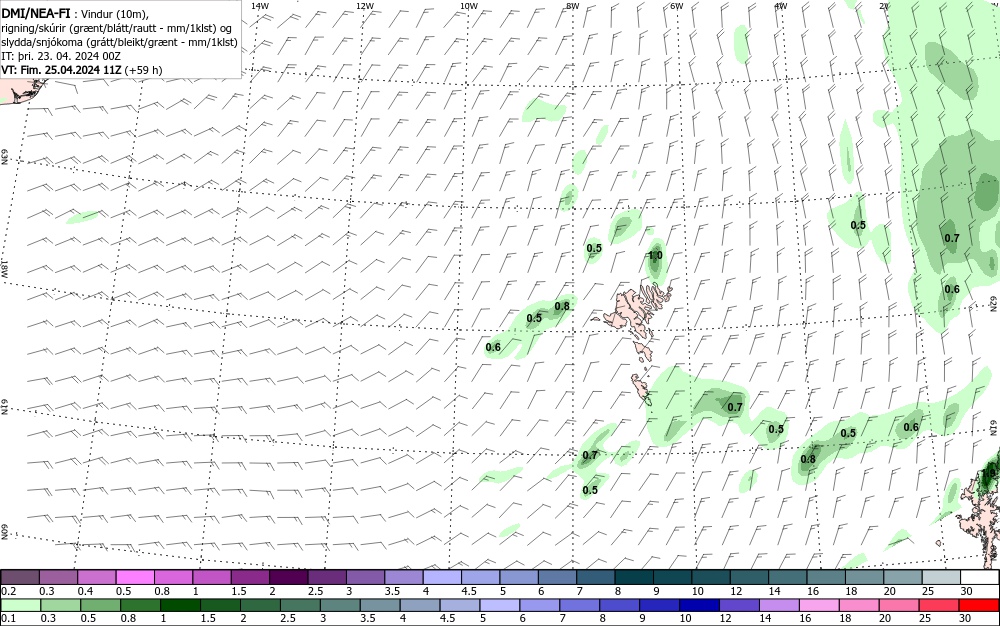Pick the deep blue 10 swatch in rain legend
The width and height of the screenshot is (1000, 626).
point(699,605)
